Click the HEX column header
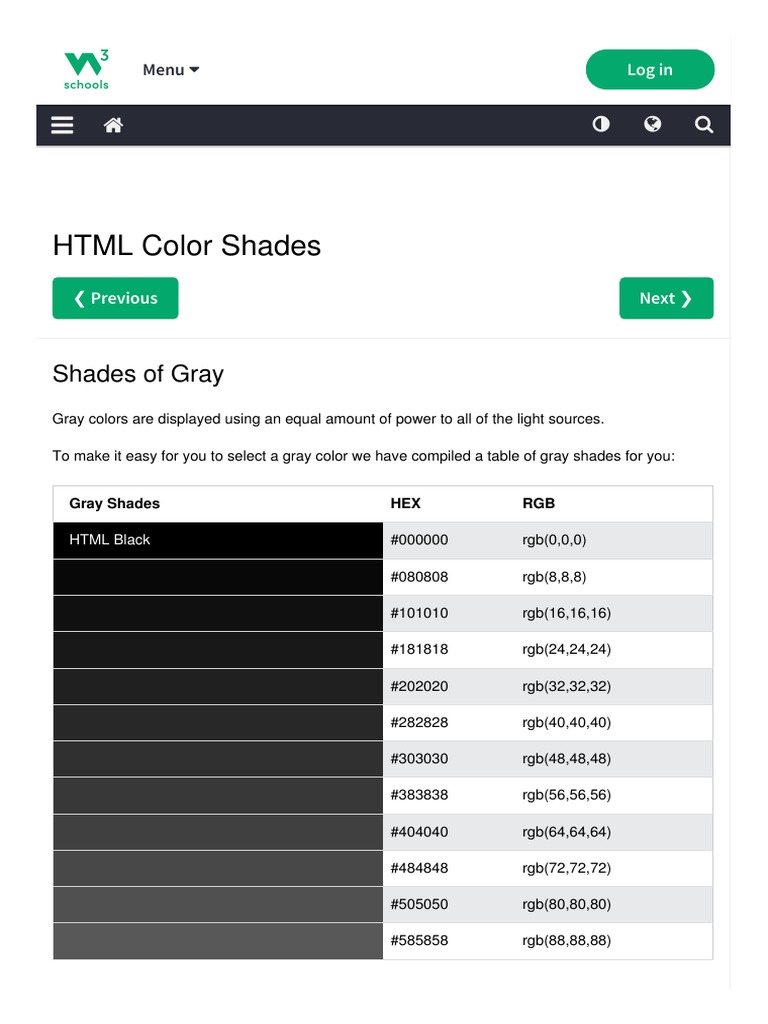 click(x=405, y=504)
